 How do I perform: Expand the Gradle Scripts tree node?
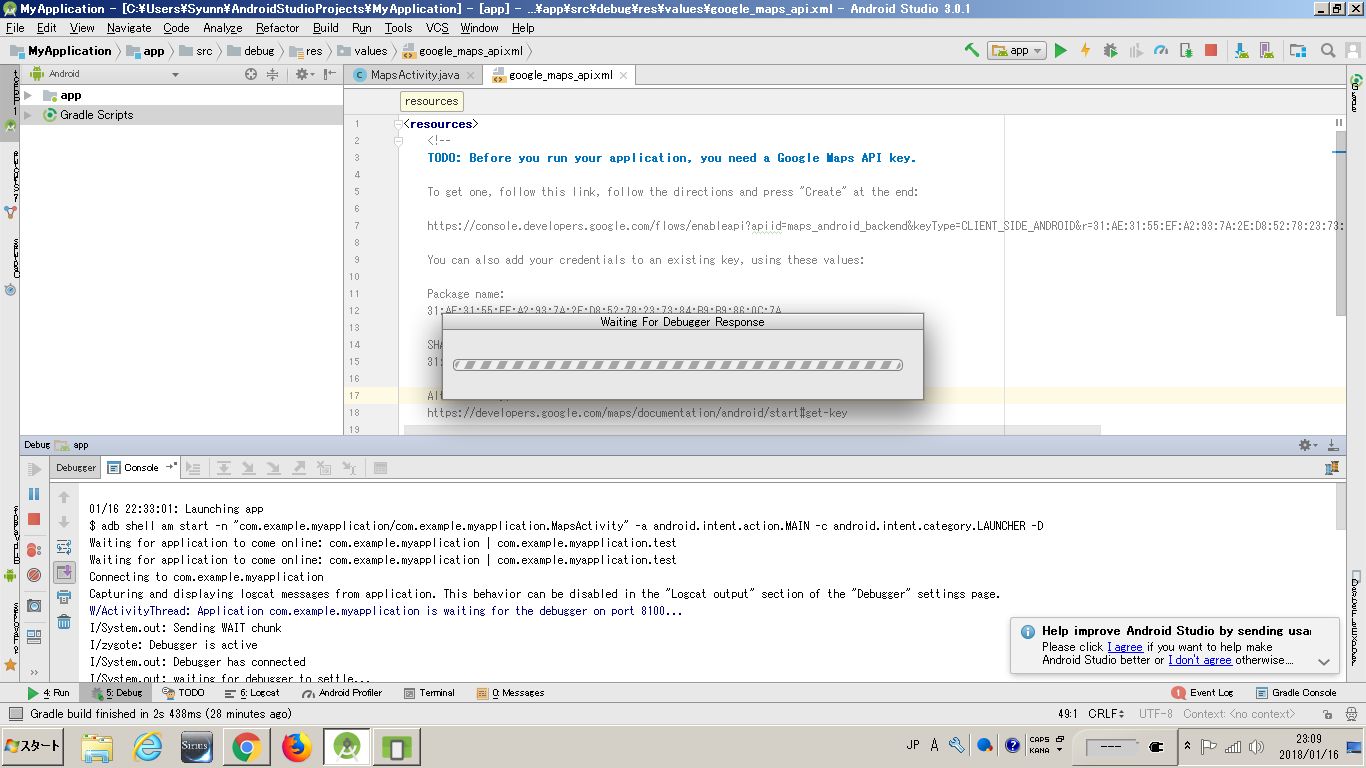28,115
